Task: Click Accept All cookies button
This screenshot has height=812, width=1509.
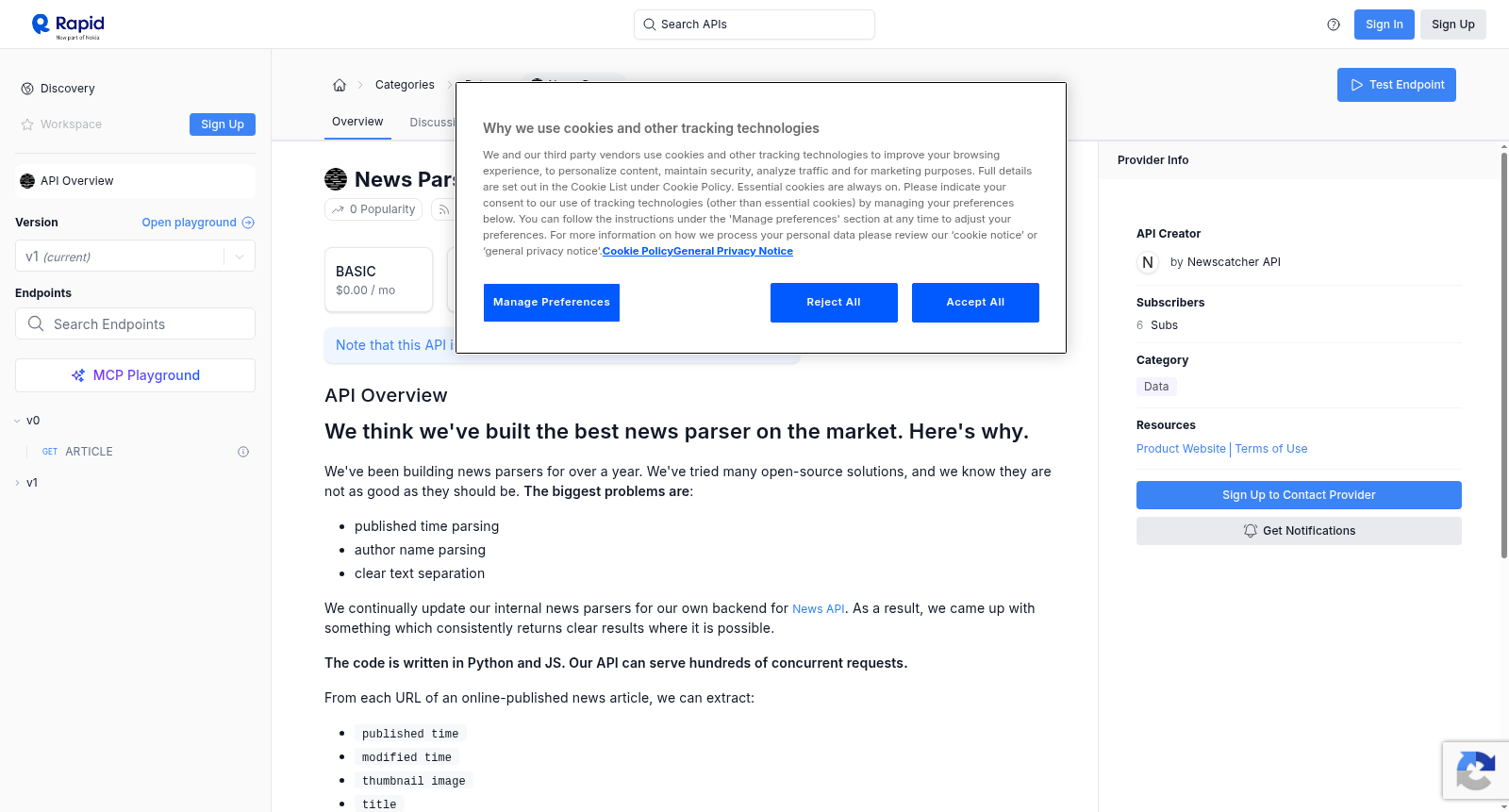Action: click(x=975, y=303)
